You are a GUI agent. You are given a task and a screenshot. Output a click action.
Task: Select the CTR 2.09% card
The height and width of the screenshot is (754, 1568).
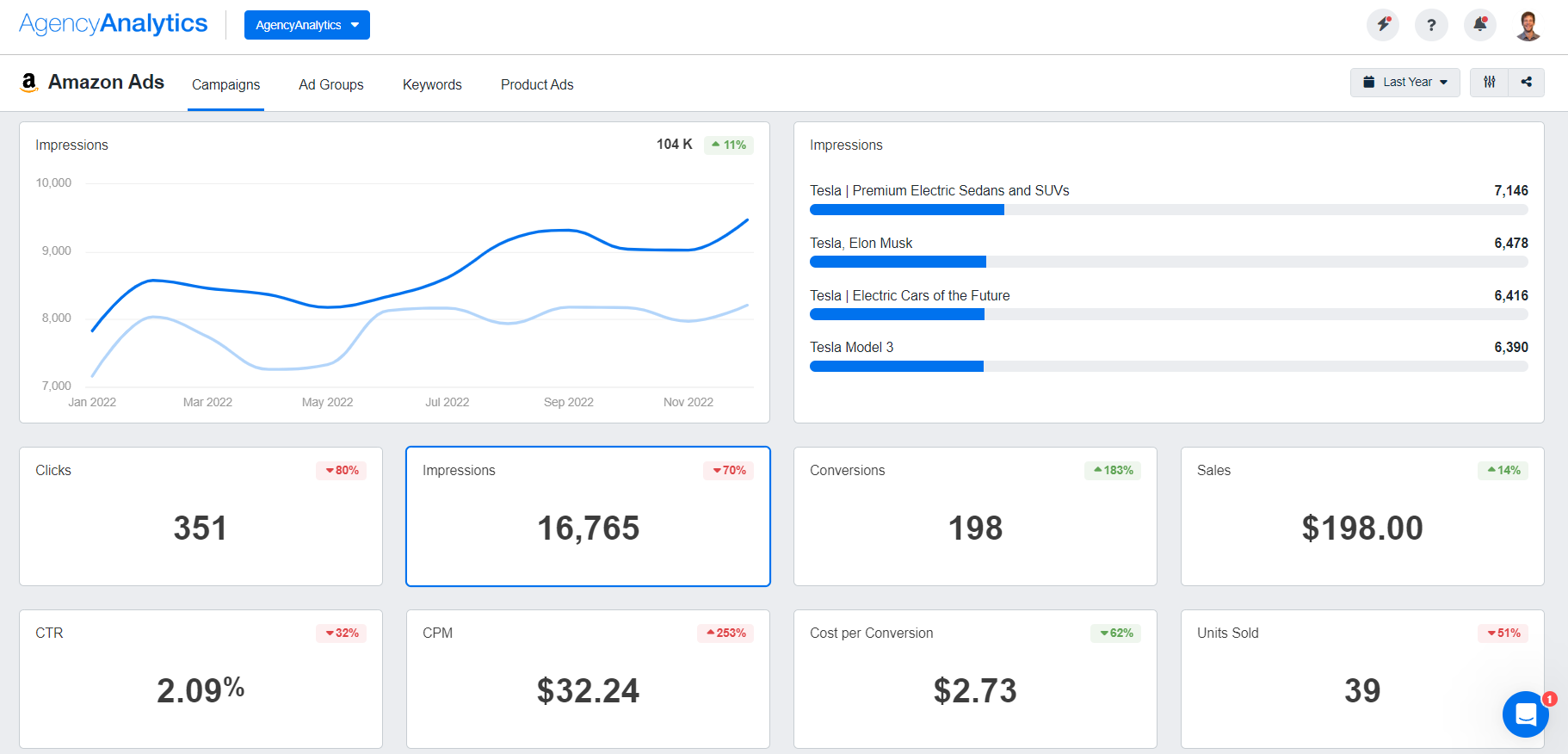pyautogui.click(x=201, y=679)
